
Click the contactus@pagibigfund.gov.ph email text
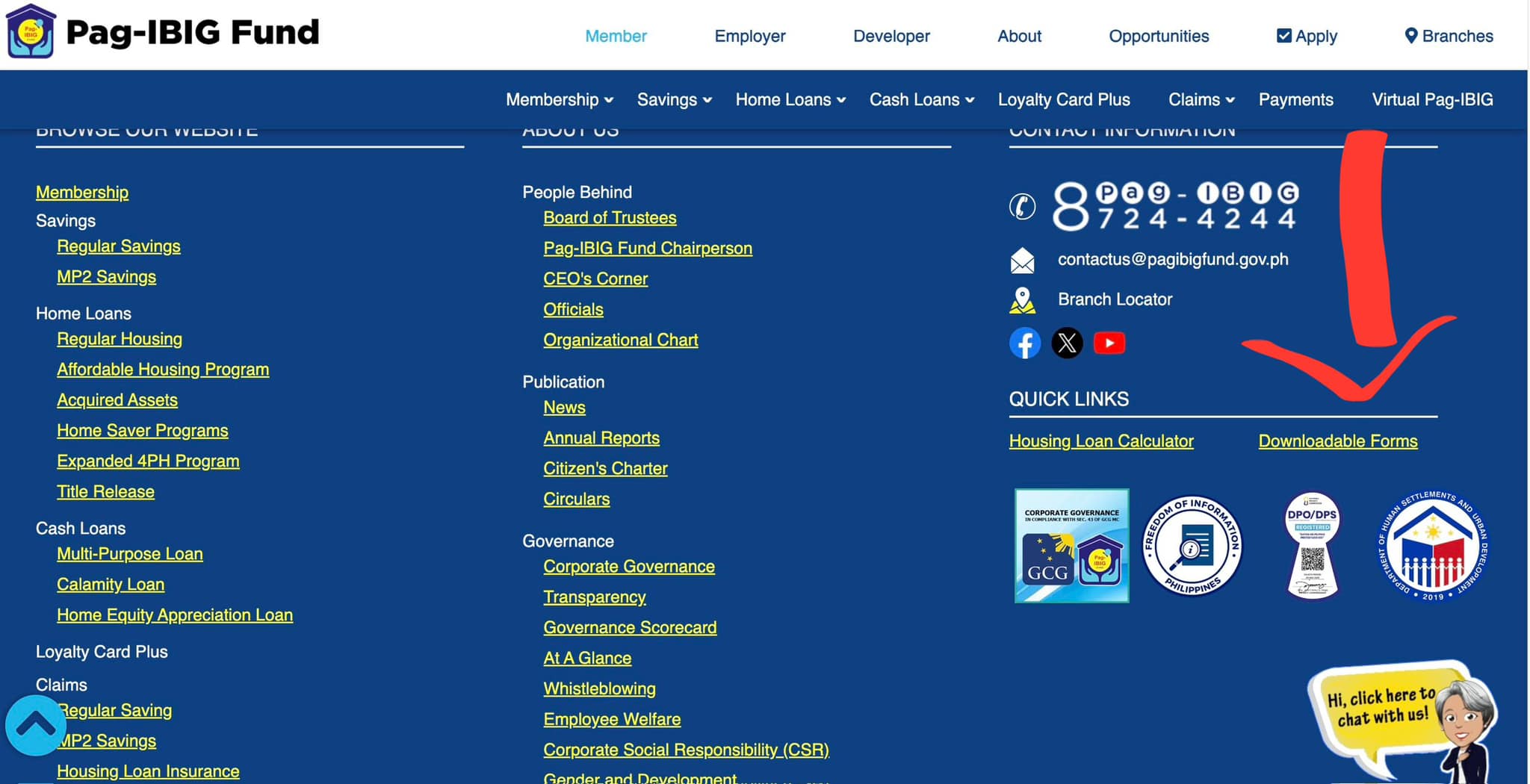click(1173, 260)
